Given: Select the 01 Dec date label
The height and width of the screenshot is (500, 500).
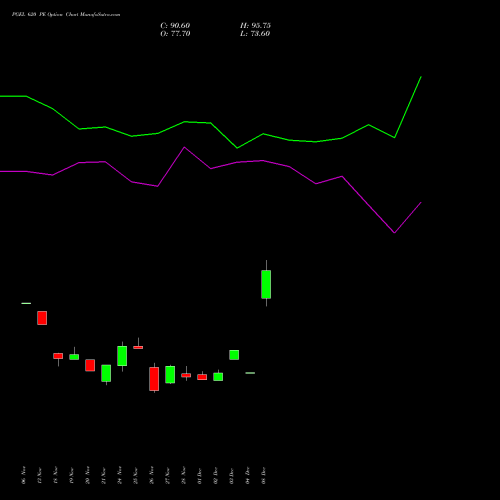Looking at the screenshot, I should pyautogui.click(x=200, y=475).
